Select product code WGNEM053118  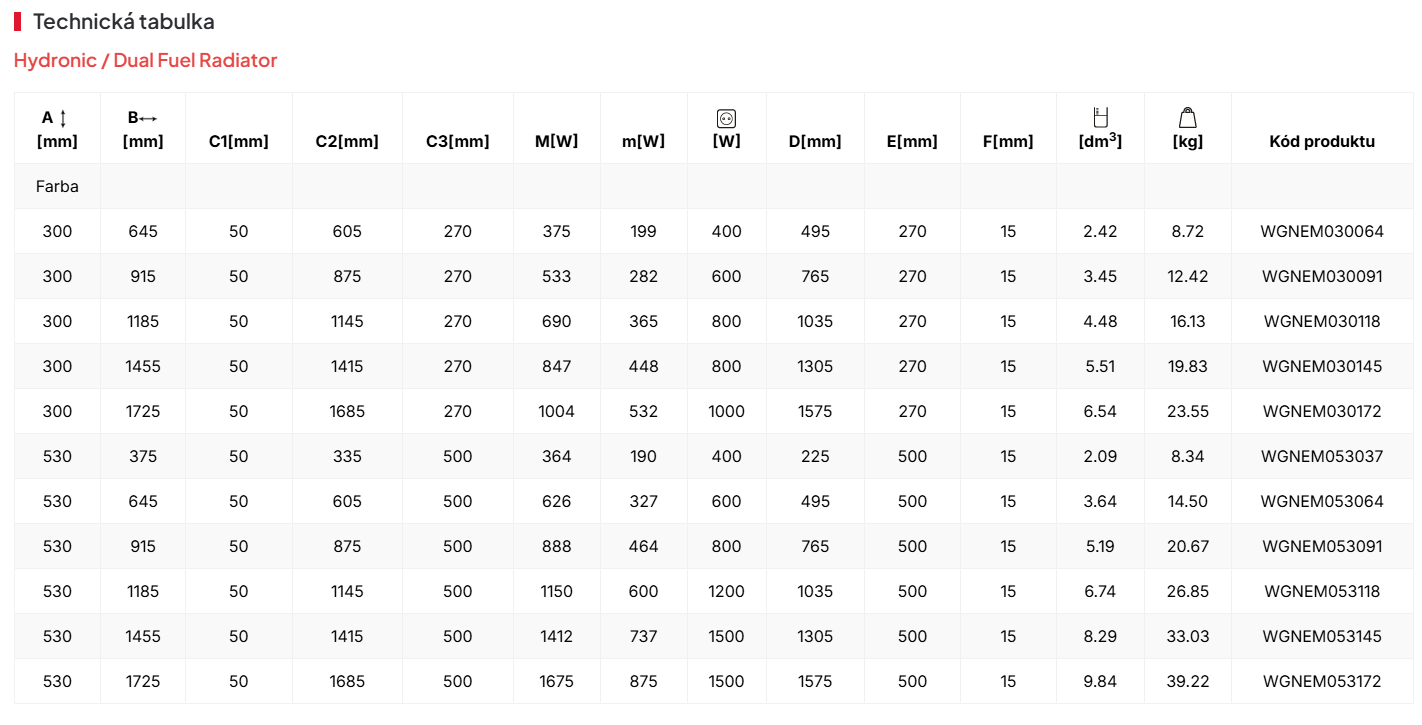click(x=1322, y=591)
